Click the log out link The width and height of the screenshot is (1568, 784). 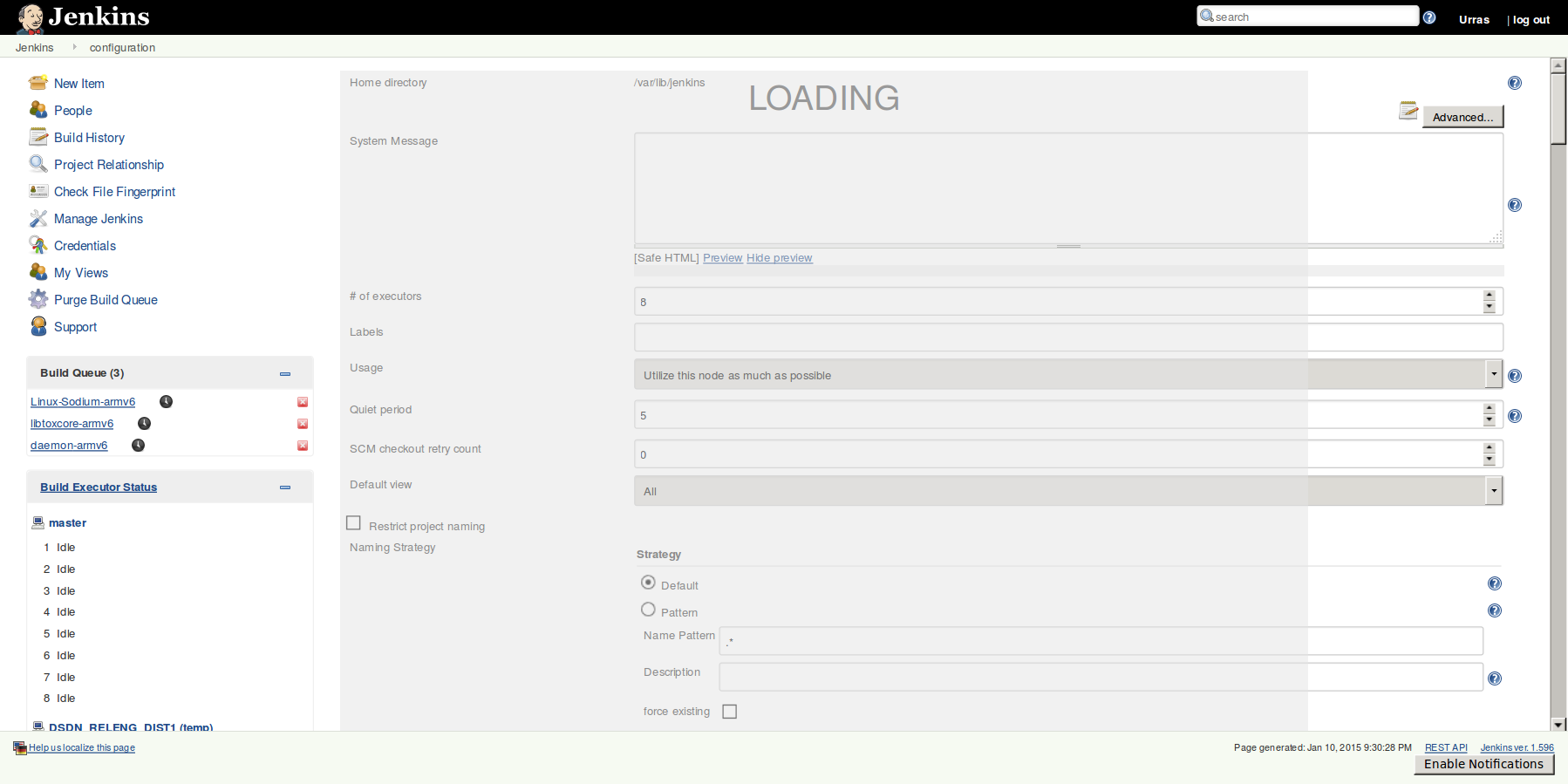point(1531,19)
